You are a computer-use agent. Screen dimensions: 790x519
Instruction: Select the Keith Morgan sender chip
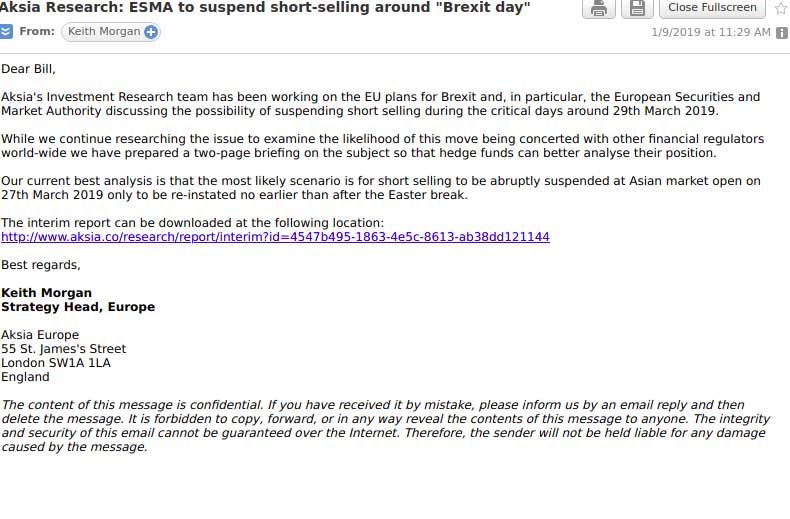103,32
